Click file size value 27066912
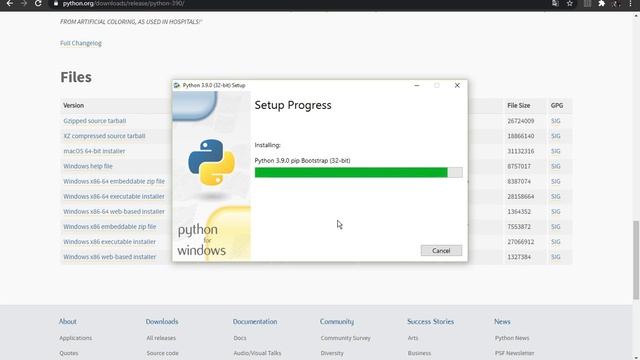This screenshot has width=640, height=360. click(x=521, y=242)
